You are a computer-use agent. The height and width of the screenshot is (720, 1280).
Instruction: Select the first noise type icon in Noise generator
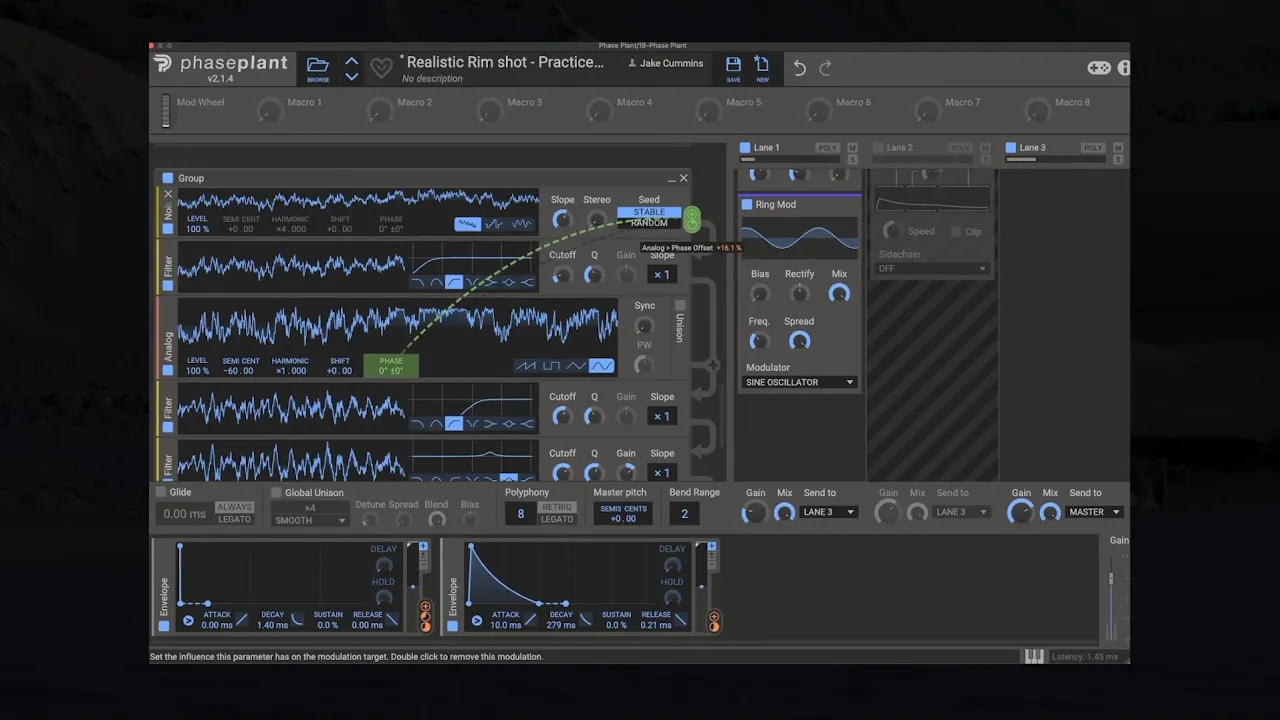(467, 224)
